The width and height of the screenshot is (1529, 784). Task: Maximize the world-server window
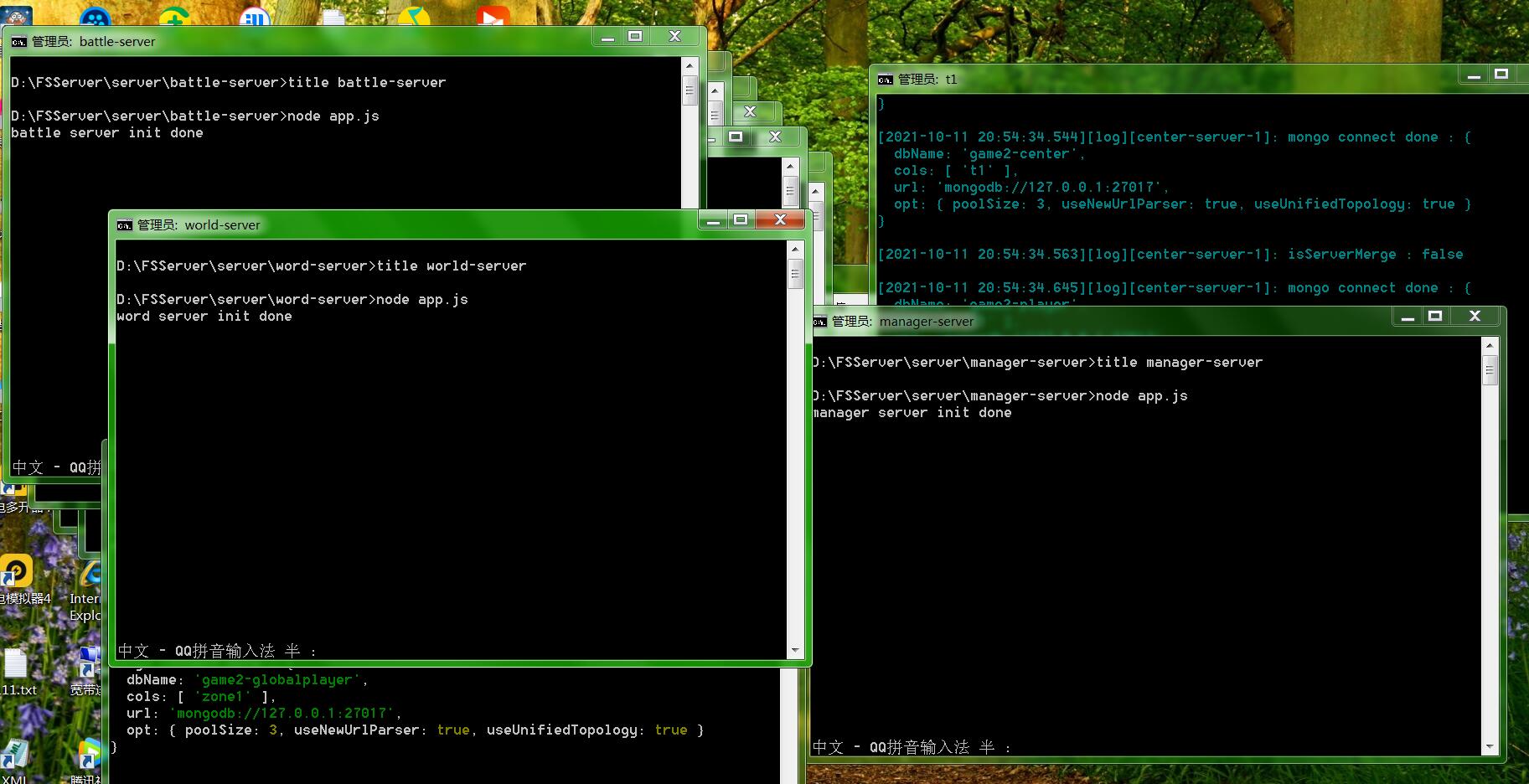coord(741,219)
